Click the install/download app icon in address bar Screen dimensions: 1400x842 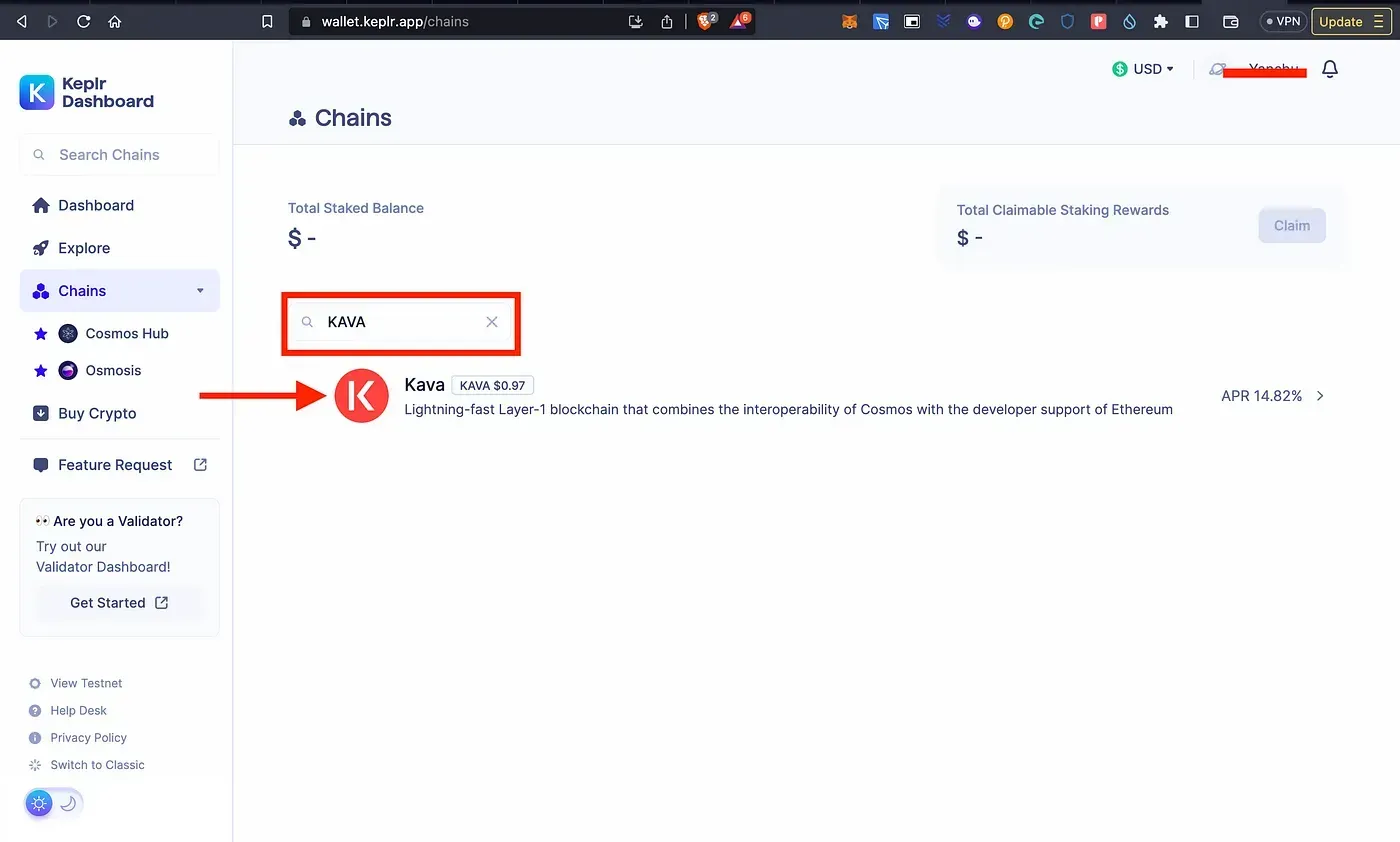[635, 21]
